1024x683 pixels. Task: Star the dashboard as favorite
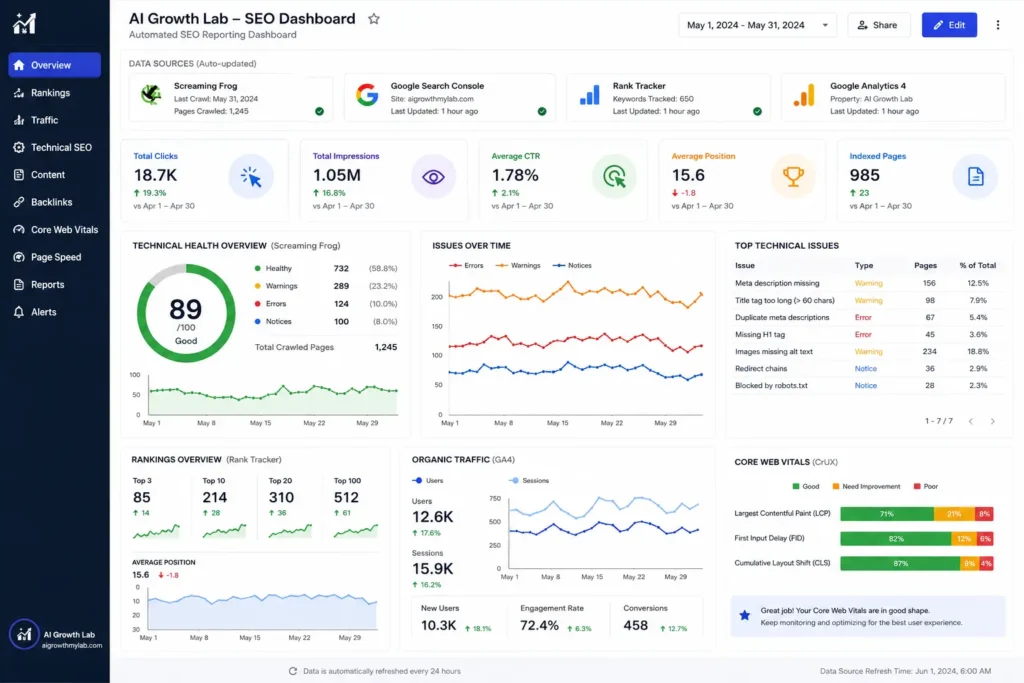tap(374, 19)
